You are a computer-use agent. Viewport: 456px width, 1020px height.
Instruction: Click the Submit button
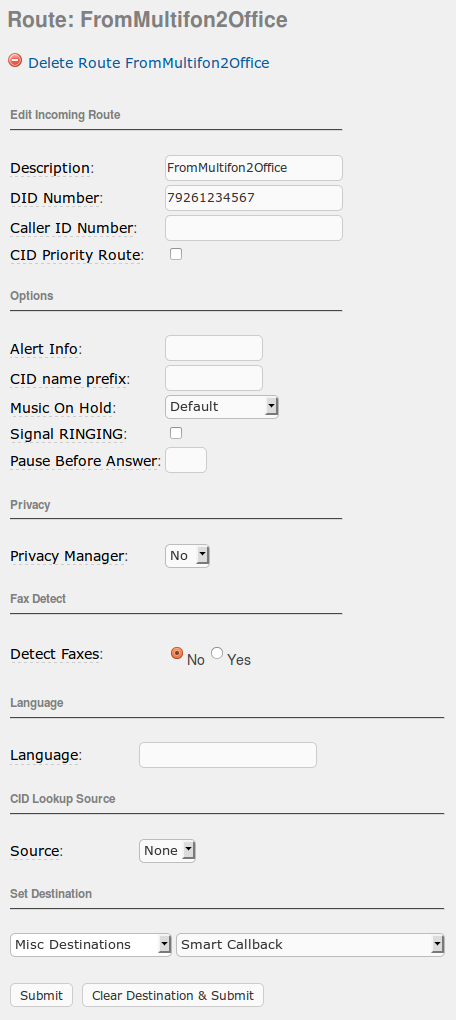(42, 995)
